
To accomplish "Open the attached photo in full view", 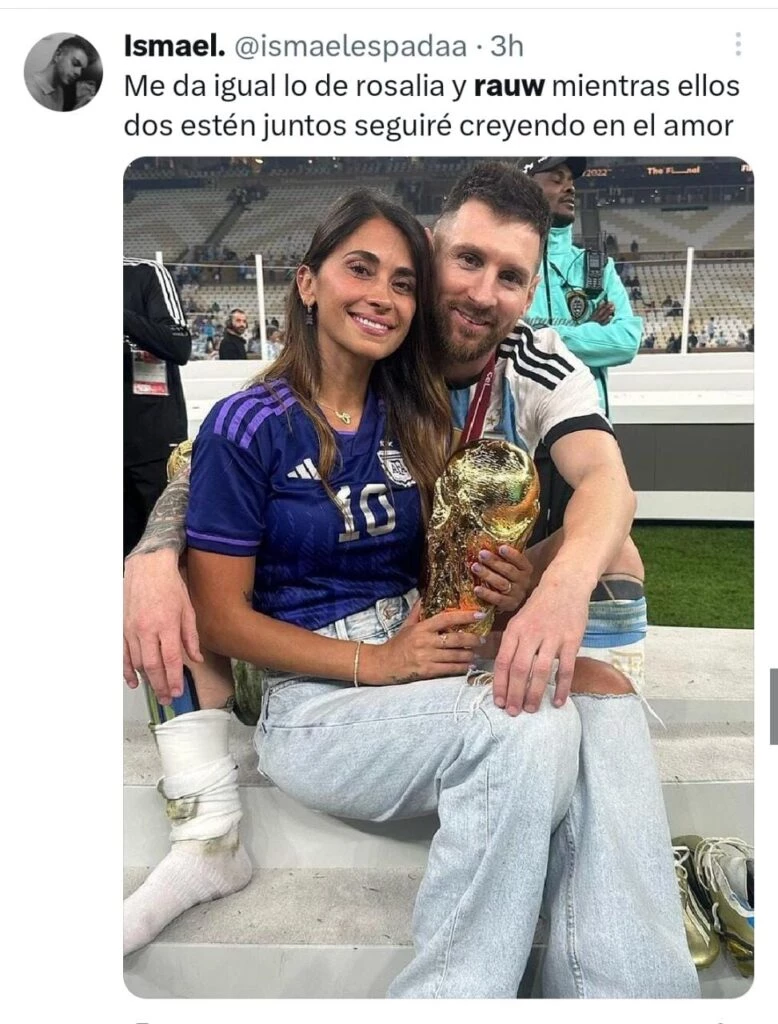I will 438,577.
